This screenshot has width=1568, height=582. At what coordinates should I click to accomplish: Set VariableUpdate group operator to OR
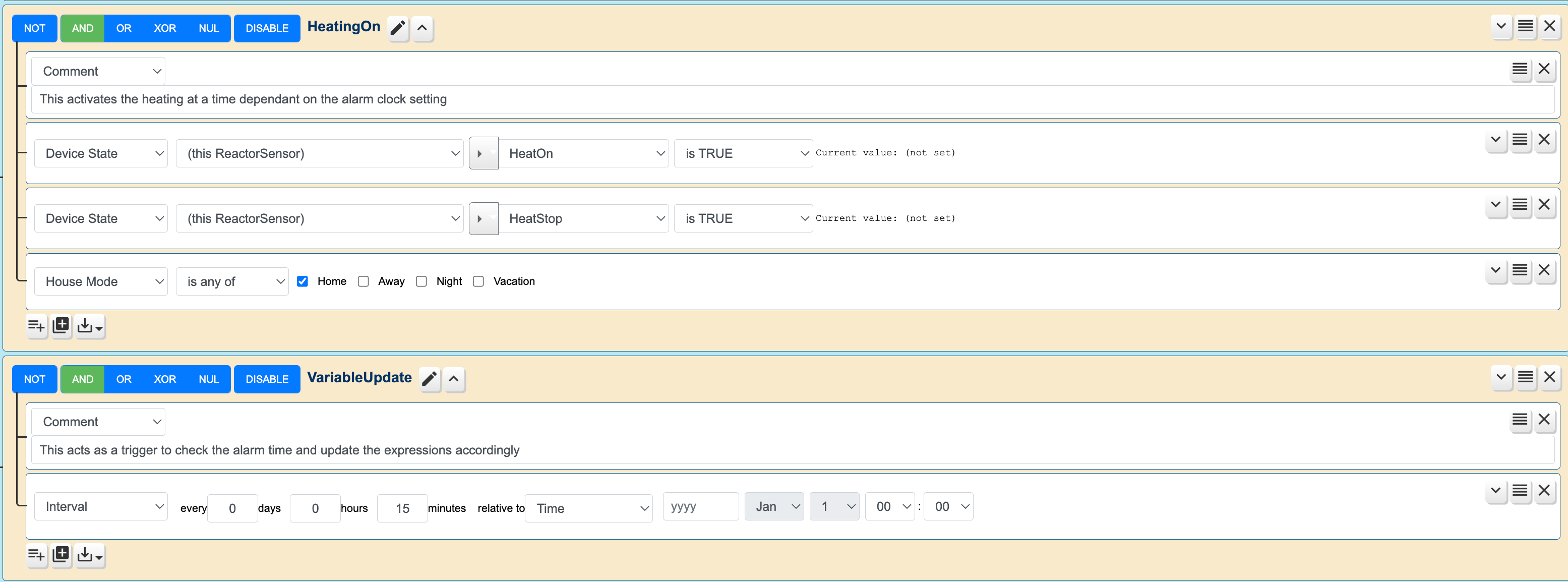click(124, 379)
